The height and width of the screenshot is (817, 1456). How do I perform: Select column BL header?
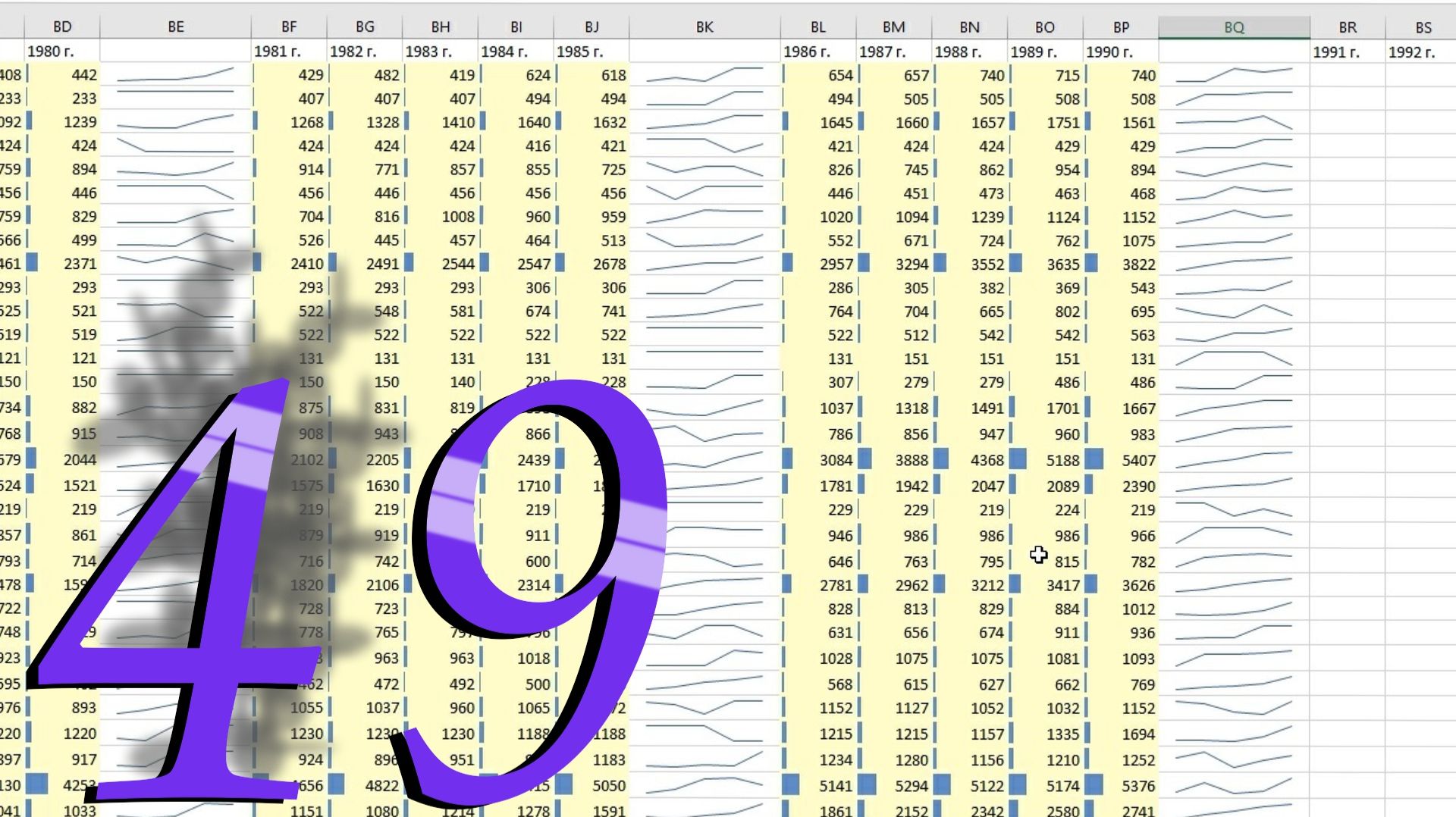[818, 27]
